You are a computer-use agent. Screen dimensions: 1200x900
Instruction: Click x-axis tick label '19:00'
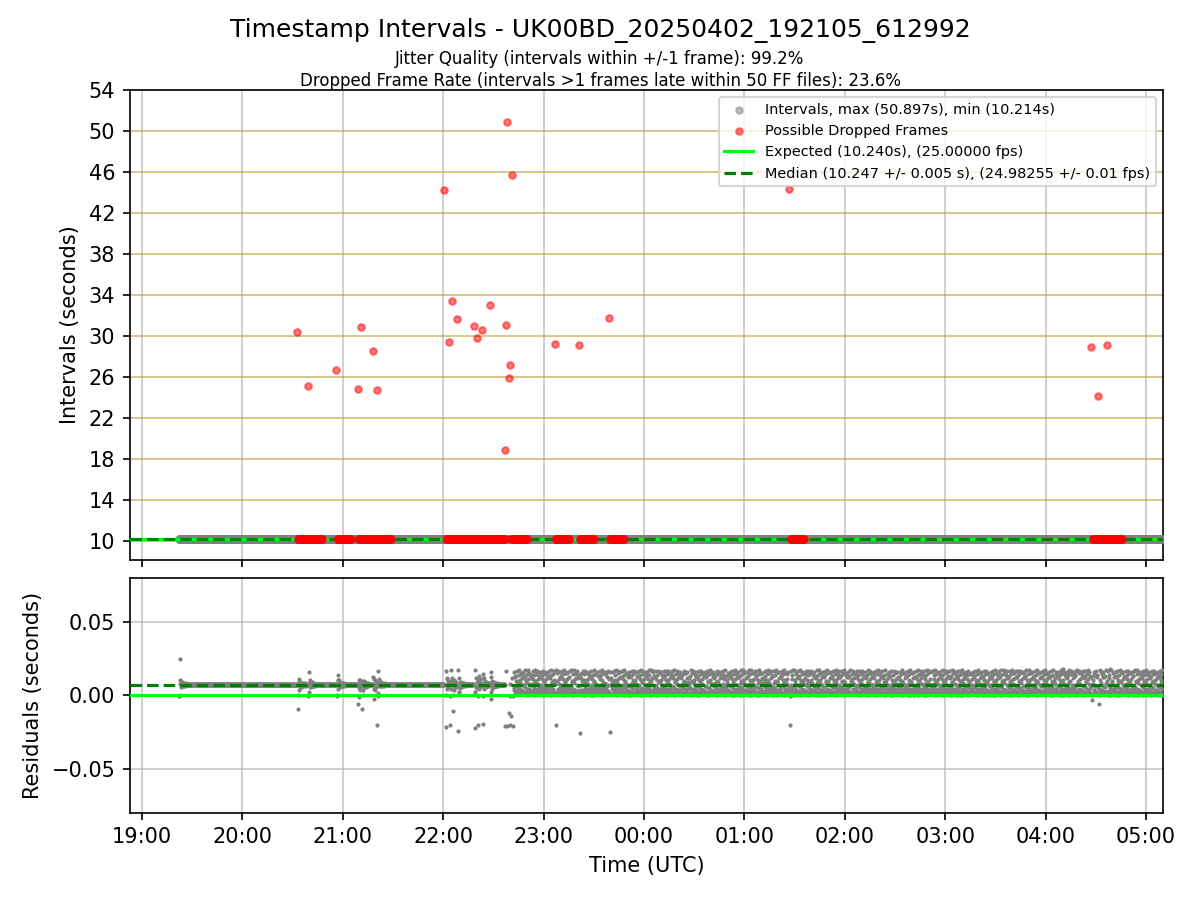pyautogui.click(x=142, y=834)
